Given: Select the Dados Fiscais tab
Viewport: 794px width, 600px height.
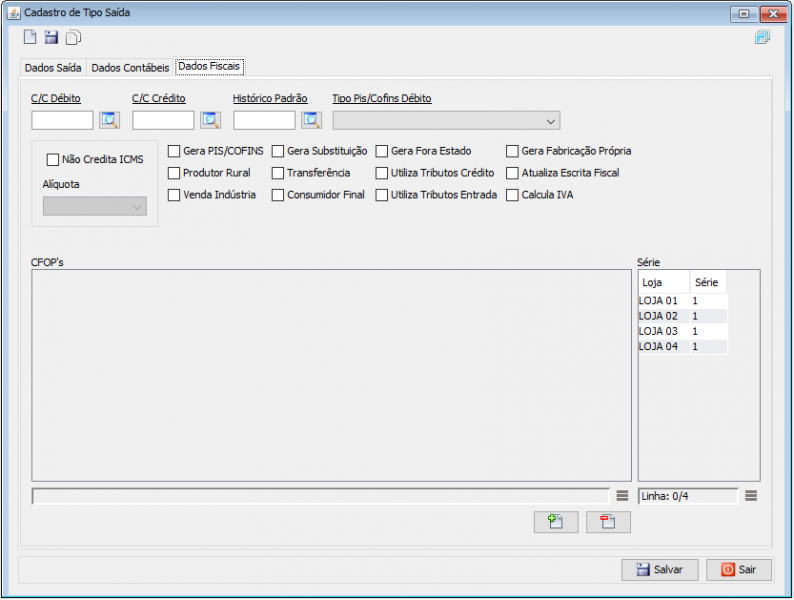Looking at the screenshot, I should click(x=209, y=66).
